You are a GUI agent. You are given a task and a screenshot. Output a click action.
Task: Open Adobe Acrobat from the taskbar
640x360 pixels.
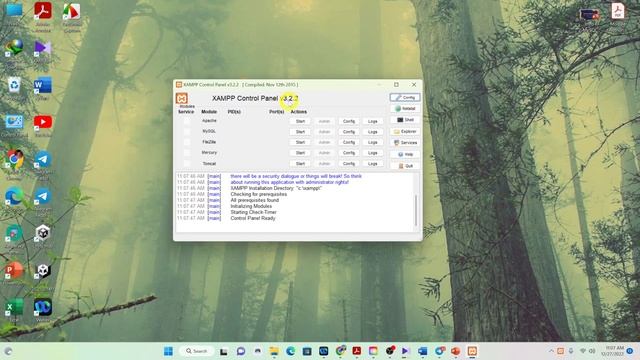click(x=357, y=351)
